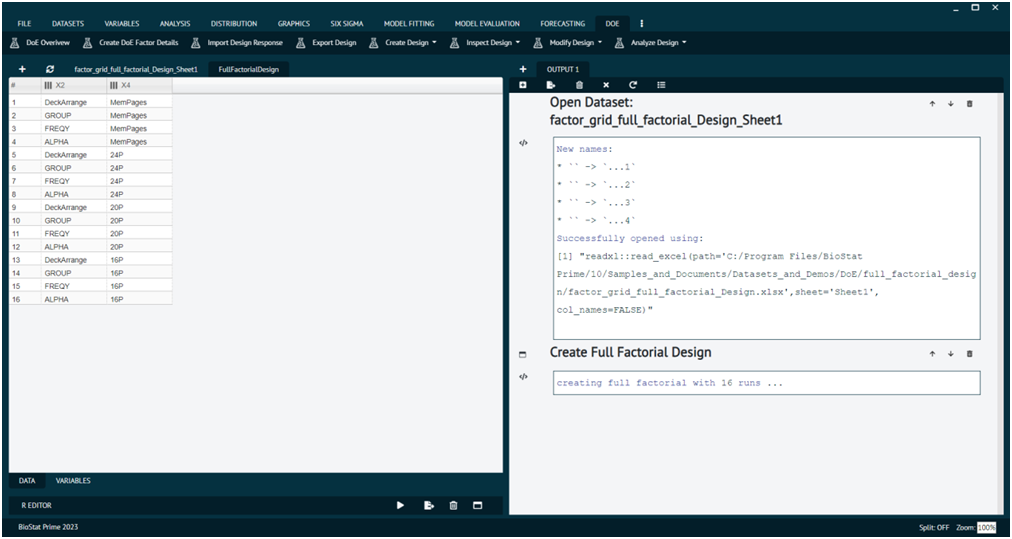Switch to the DATA tab
The image size is (1012, 539).
click(26, 481)
